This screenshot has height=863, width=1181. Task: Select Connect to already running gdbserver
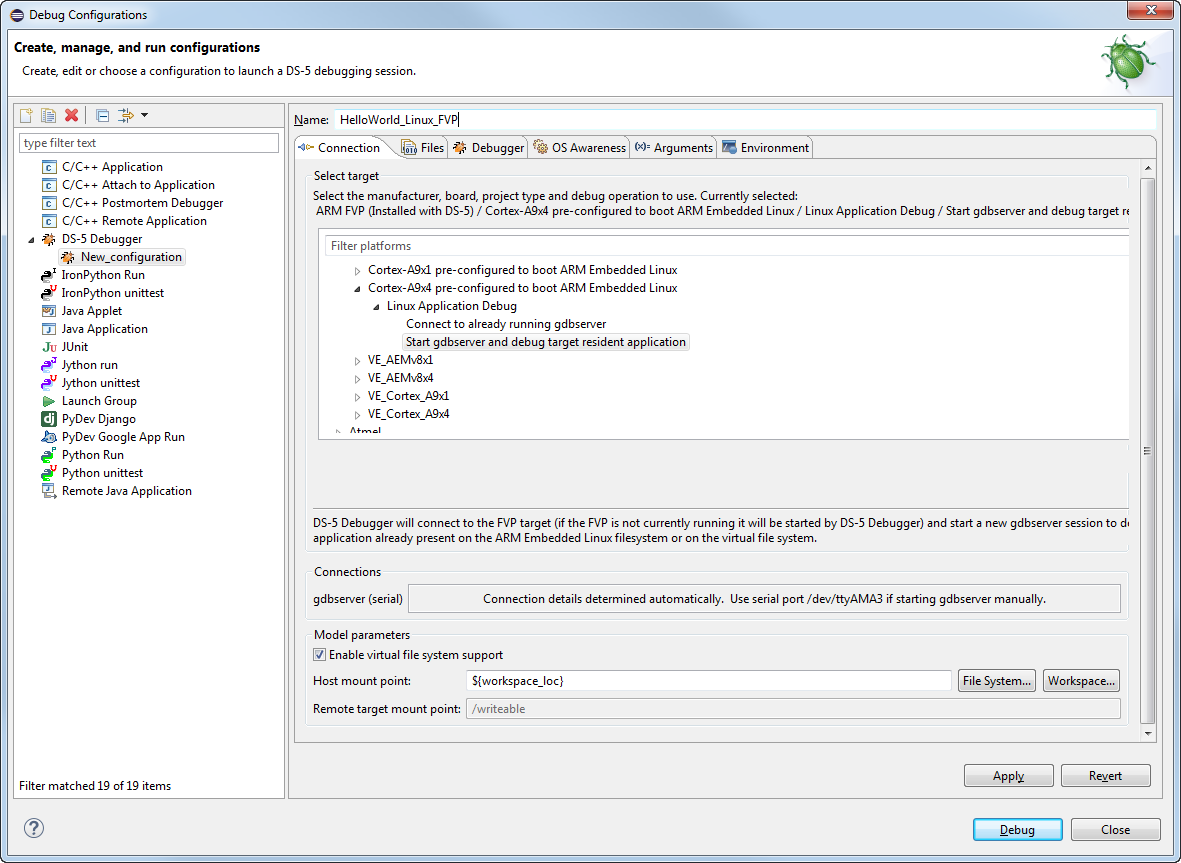tap(505, 324)
